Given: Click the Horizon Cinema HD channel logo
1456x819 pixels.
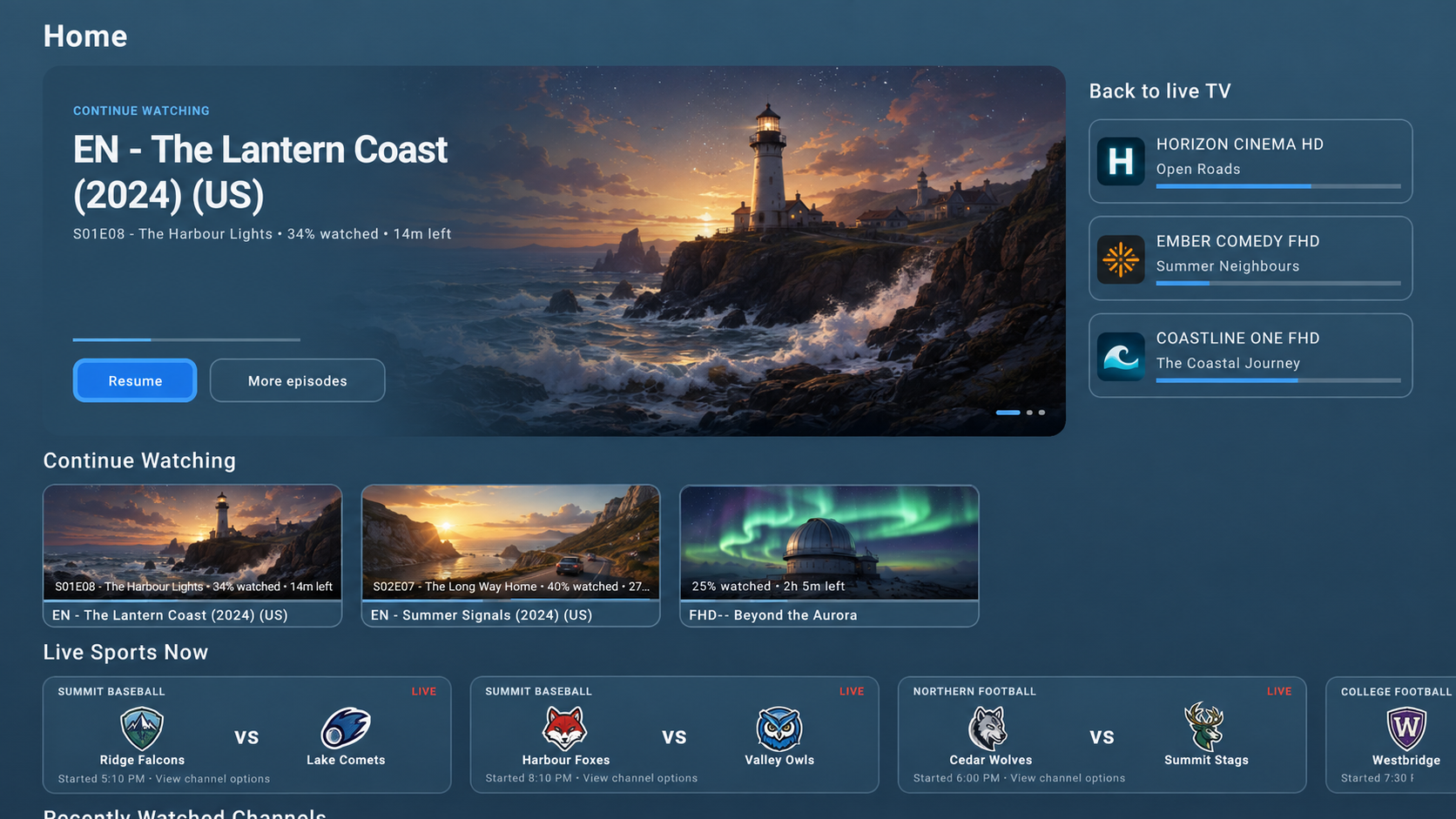Looking at the screenshot, I should click(x=1120, y=161).
